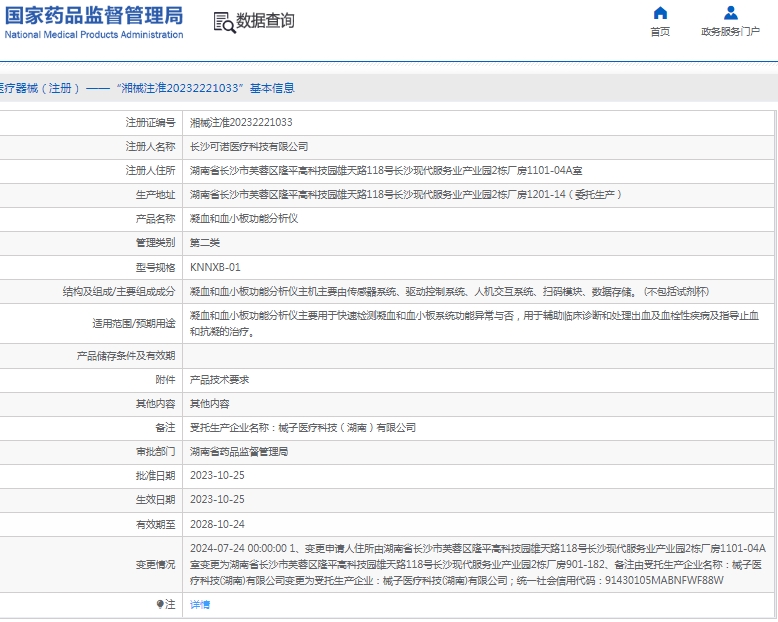Click the empty 产品储存条件及有效期 value cell
The width and height of the screenshot is (778, 622).
pyautogui.click(x=478, y=356)
